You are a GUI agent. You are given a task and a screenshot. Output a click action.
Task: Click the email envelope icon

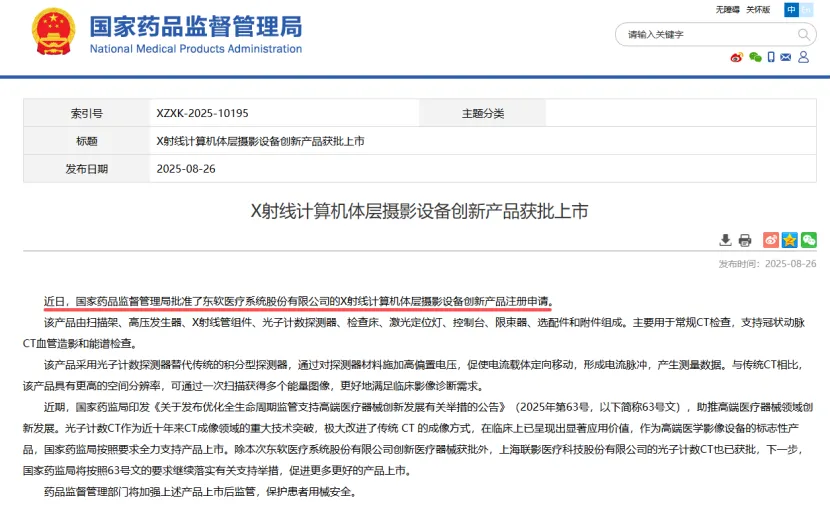coord(787,58)
